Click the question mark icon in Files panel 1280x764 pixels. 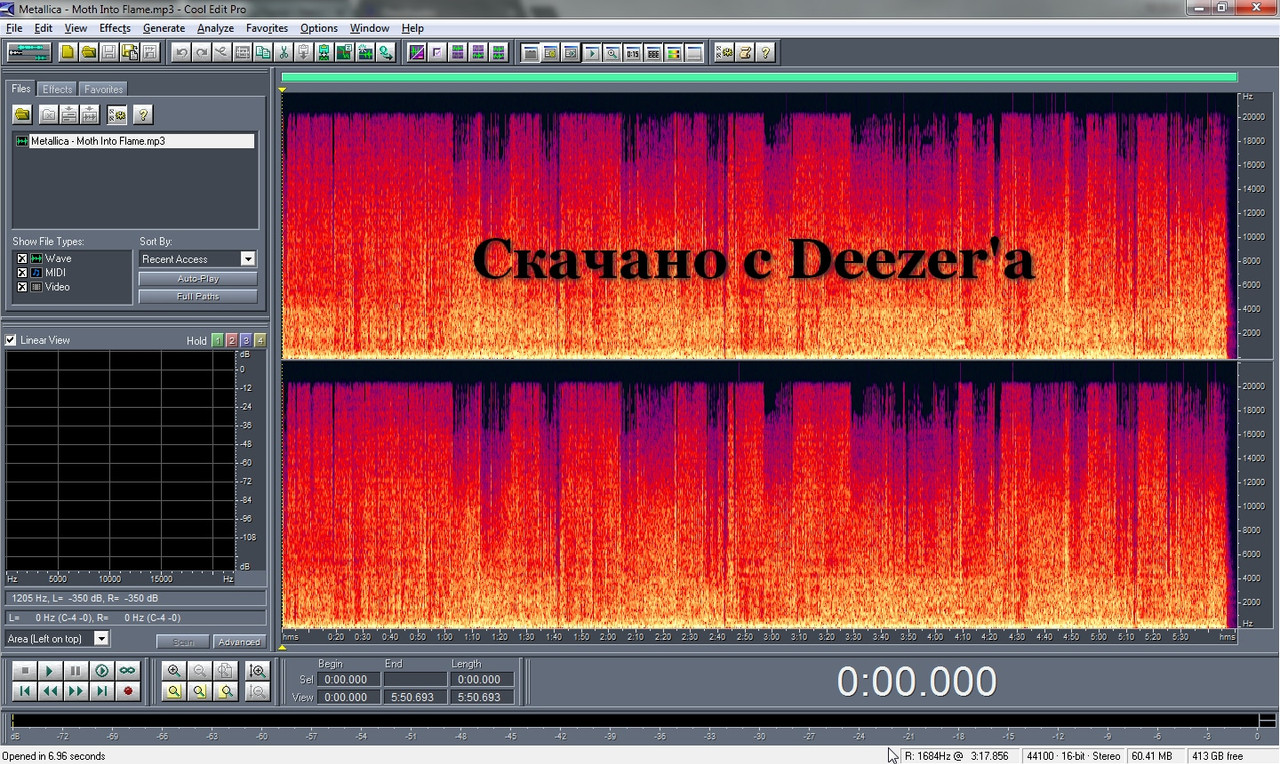click(x=143, y=115)
